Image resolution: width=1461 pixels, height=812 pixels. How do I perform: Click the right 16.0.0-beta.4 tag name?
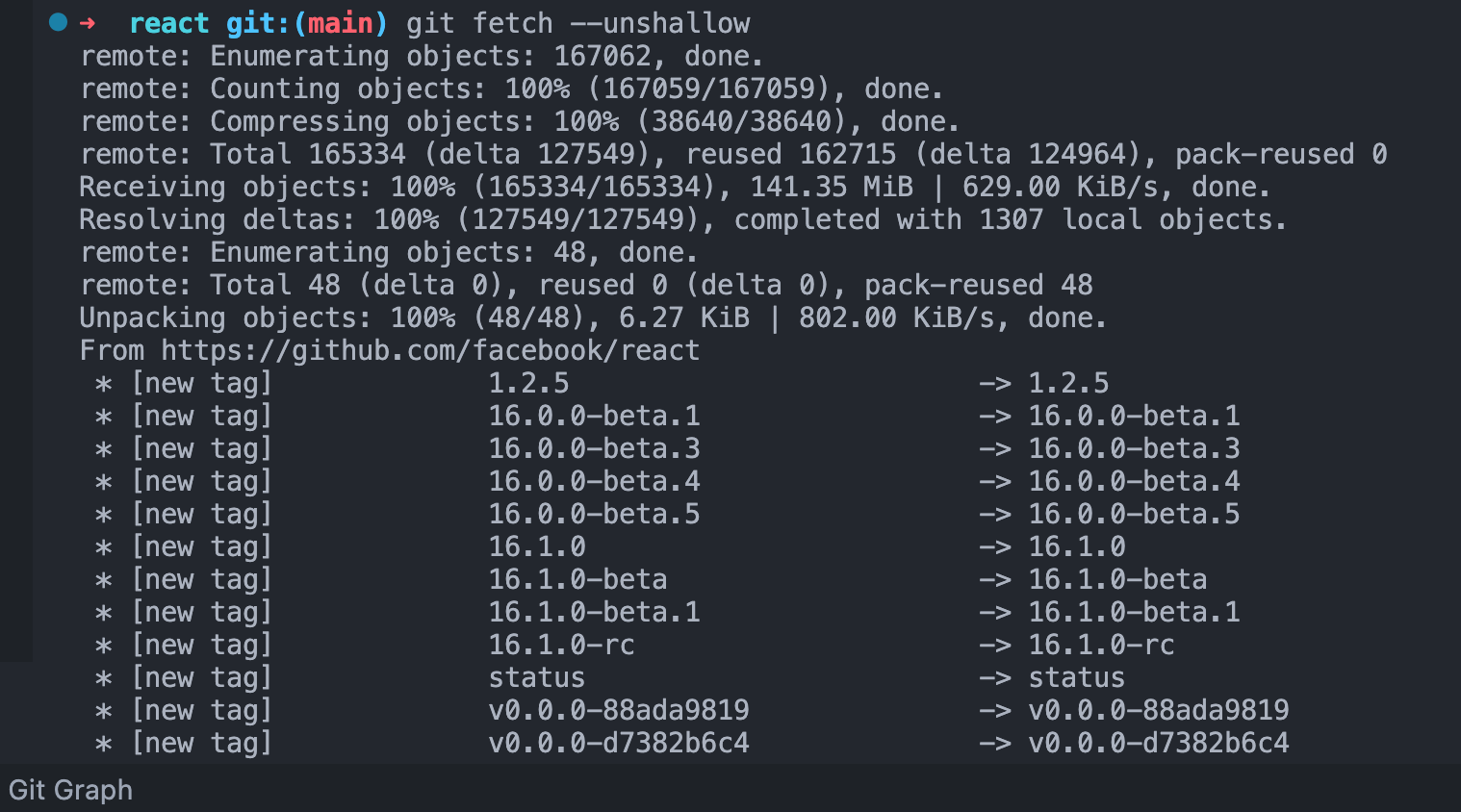click(1134, 481)
